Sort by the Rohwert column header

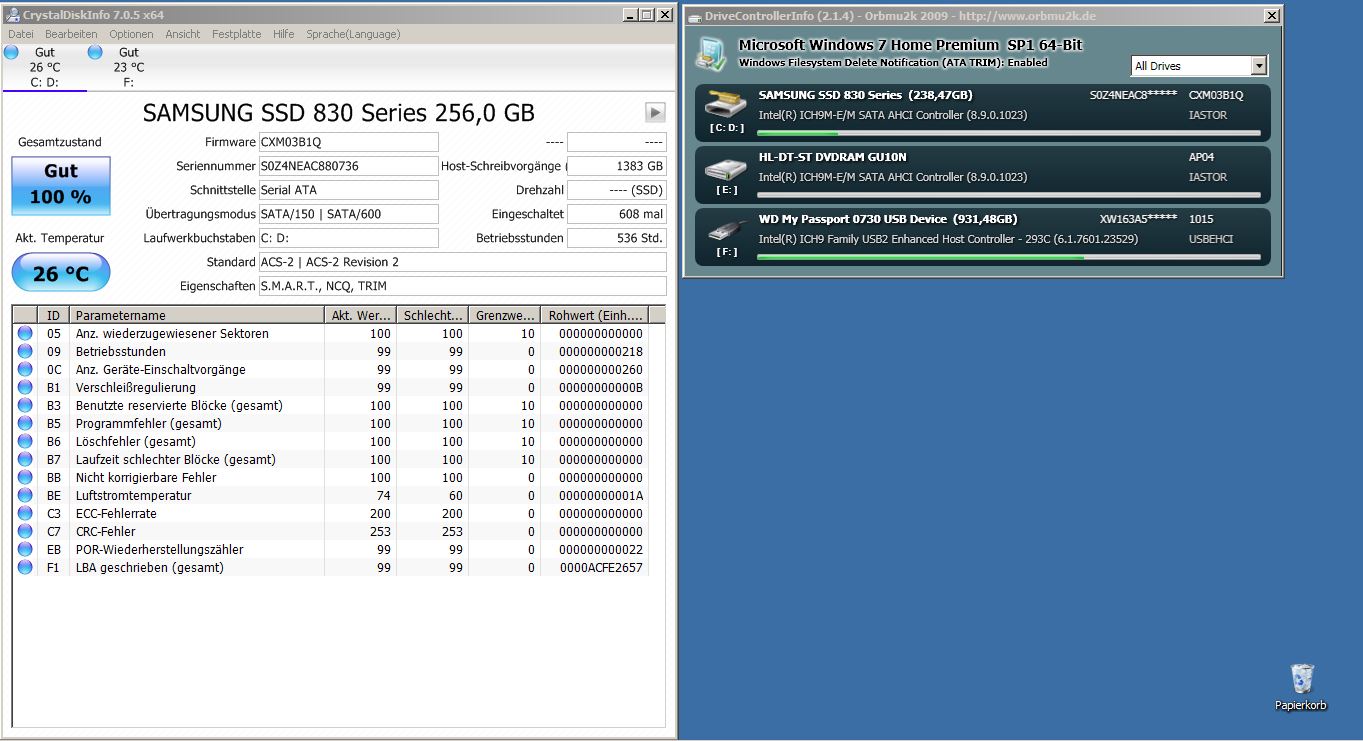[594, 315]
